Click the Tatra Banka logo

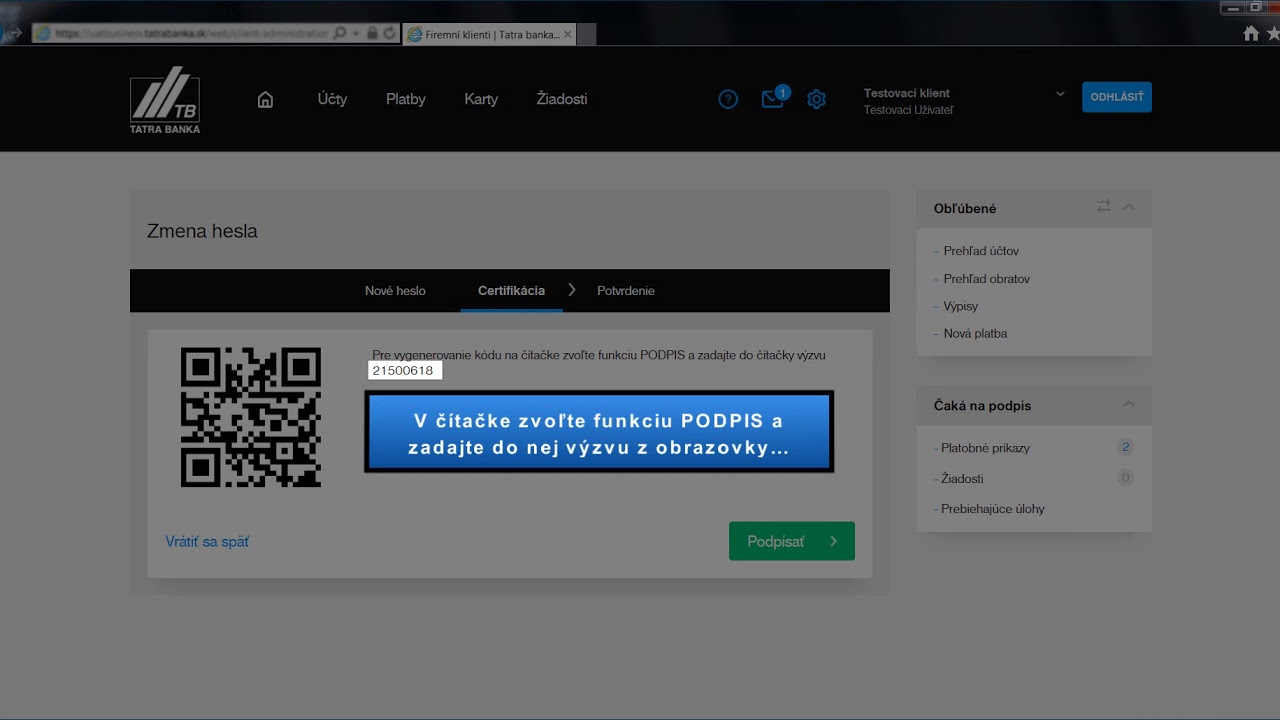coord(165,100)
